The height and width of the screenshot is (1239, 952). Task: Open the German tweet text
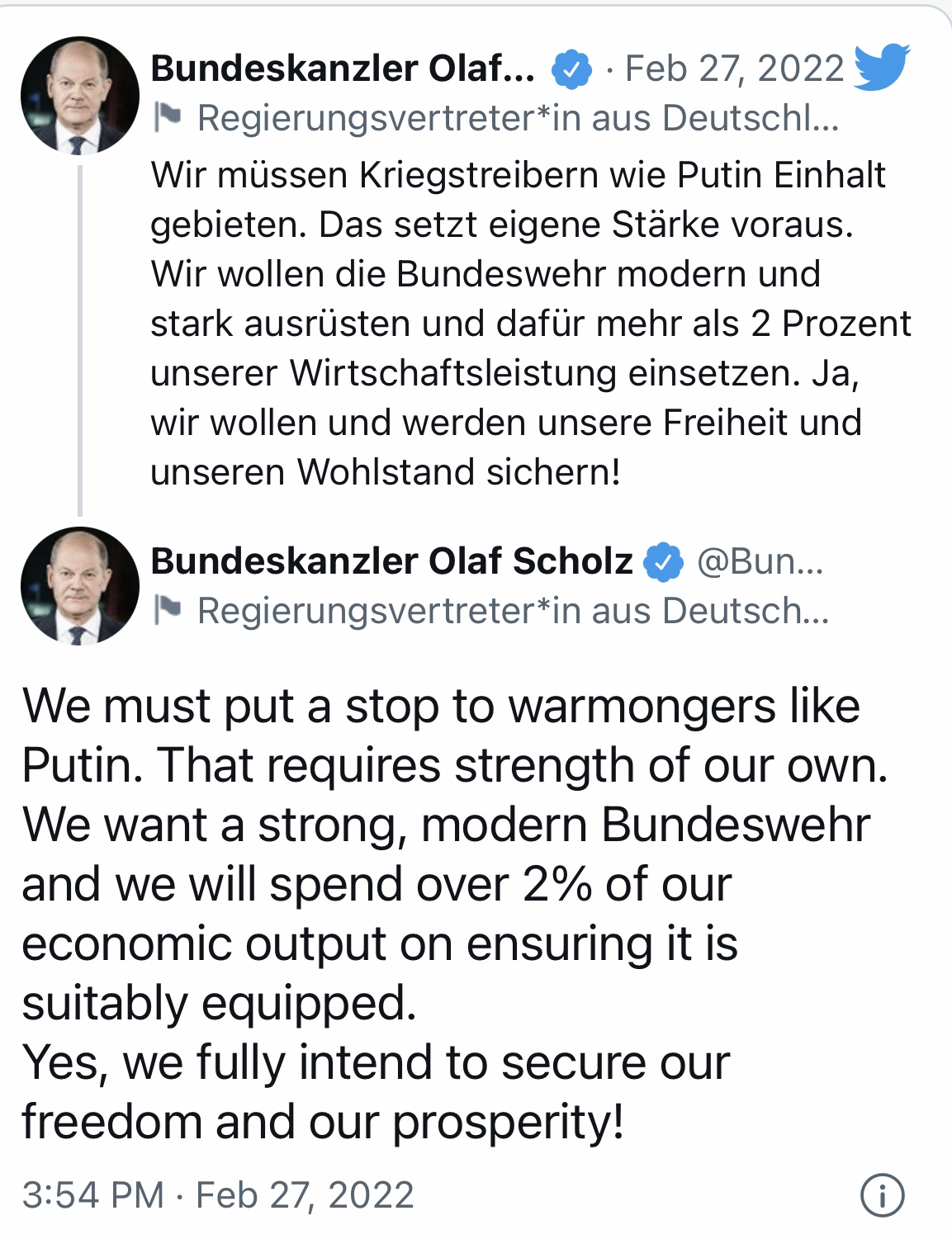[531, 324]
